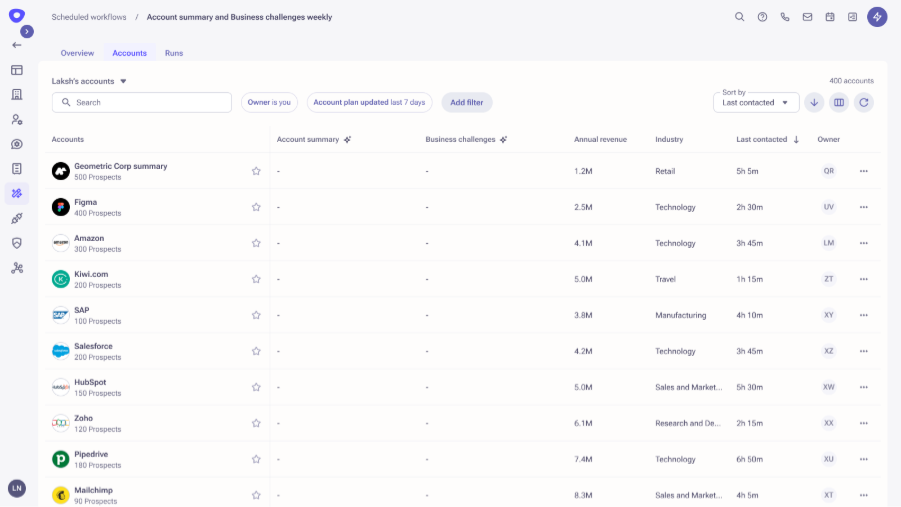
Task: Refresh the accounts list
Action: click(864, 102)
